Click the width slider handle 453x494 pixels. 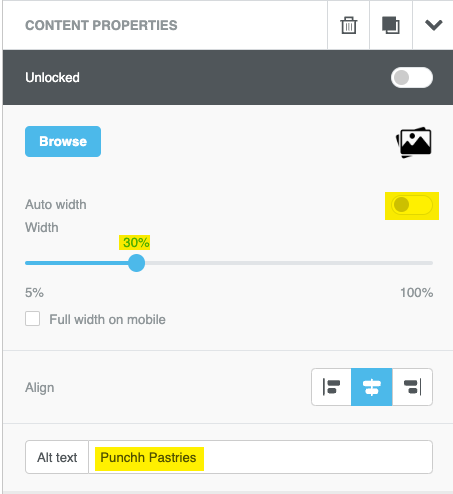point(136,263)
